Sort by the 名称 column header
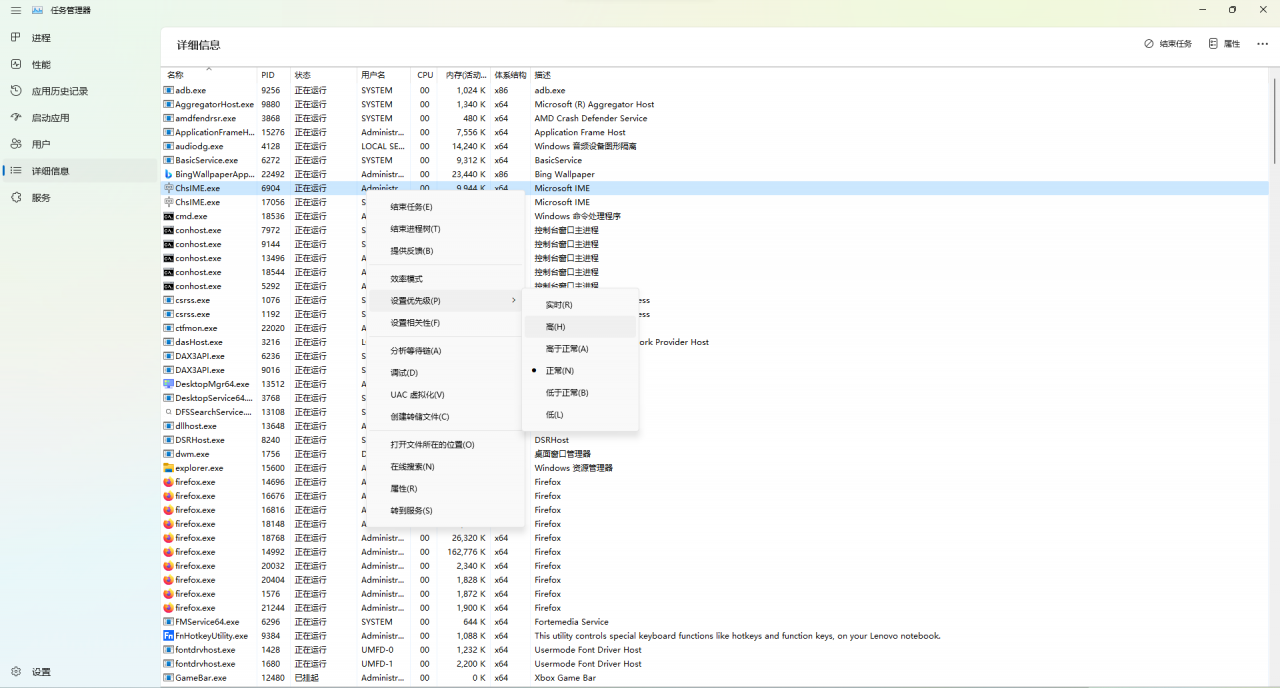 point(209,75)
